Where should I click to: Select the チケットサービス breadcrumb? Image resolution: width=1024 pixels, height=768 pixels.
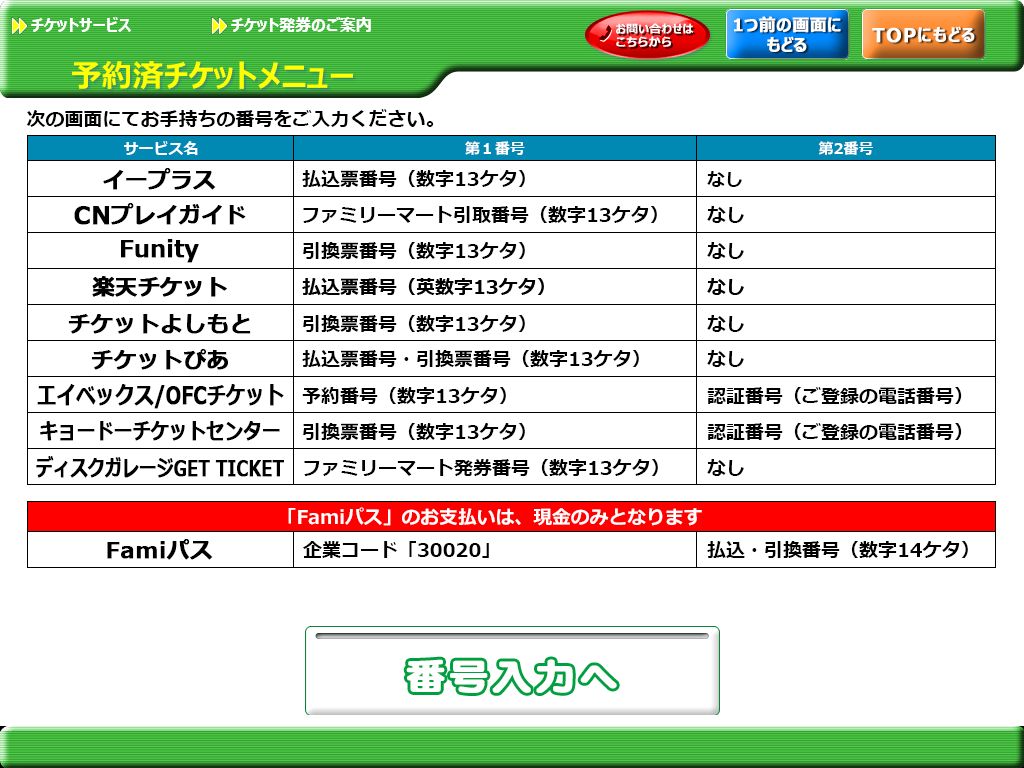pos(80,26)
